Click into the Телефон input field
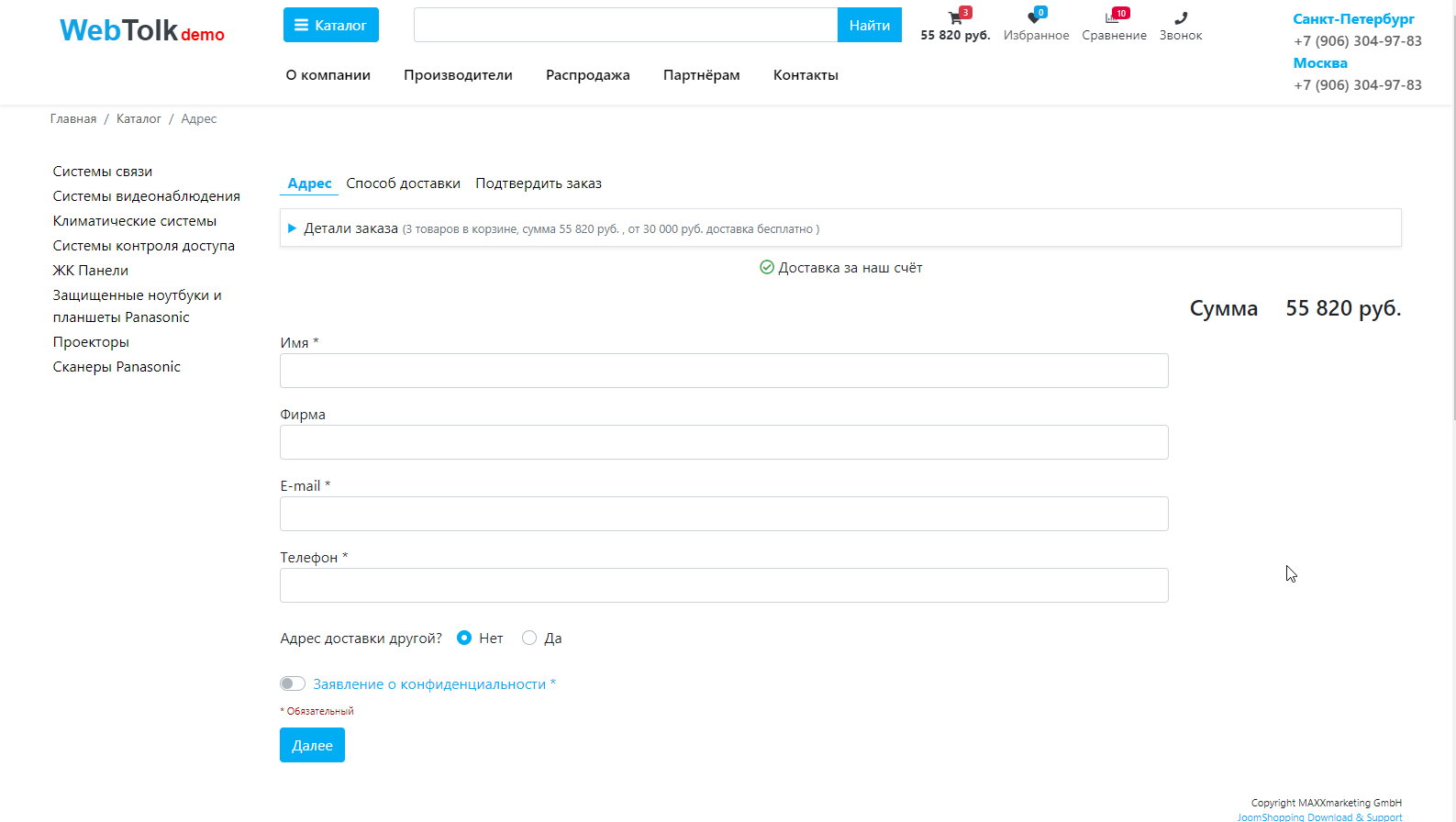Viewport: 1456px width, 822px height. (x=724, y=585)
